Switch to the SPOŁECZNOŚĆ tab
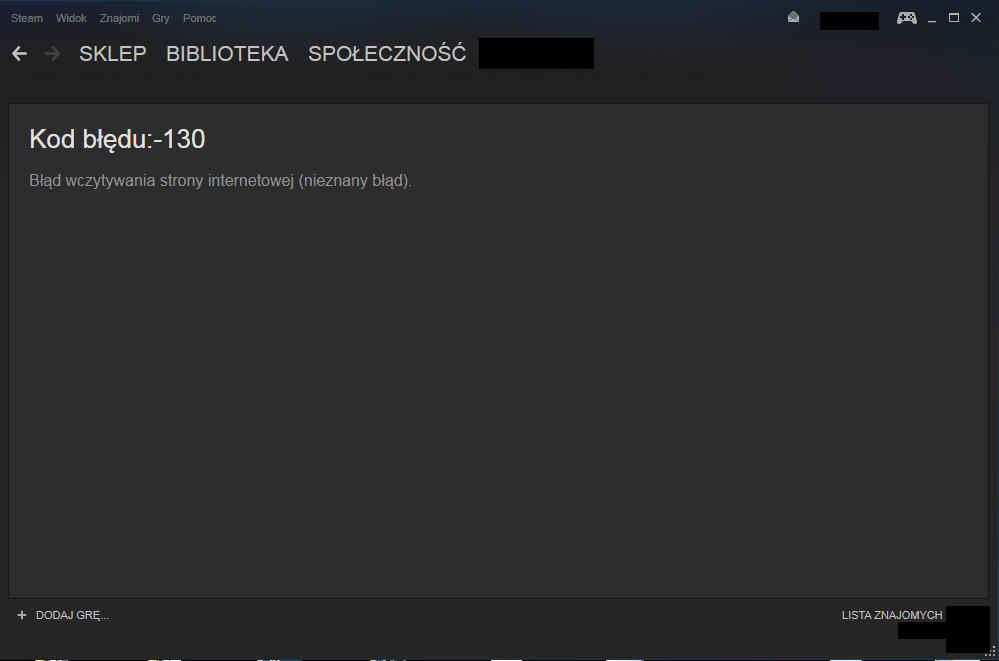This screenshot has height=661, width=999. pos(387,53)
